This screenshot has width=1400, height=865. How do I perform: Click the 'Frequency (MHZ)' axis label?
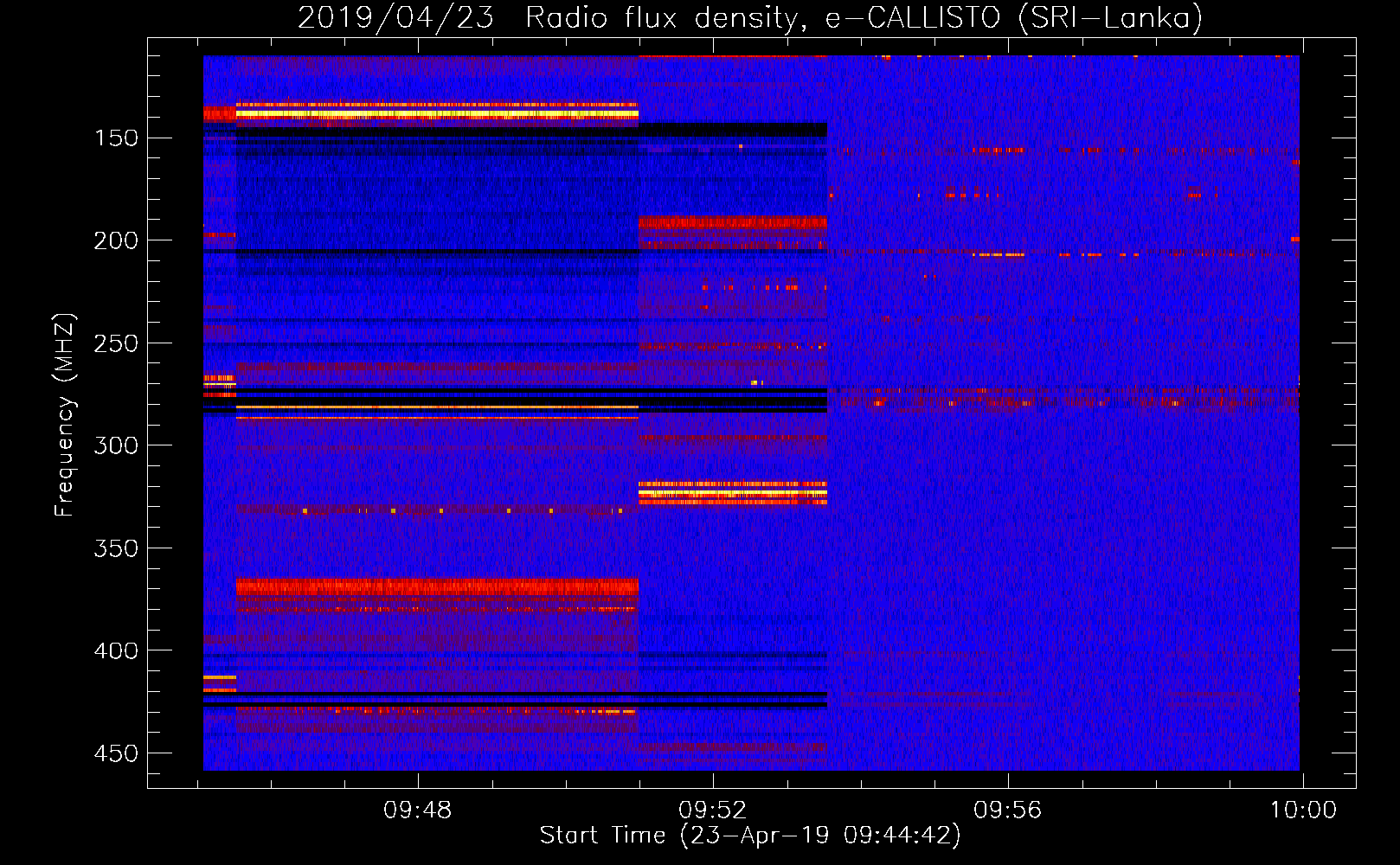click(66, 413)
